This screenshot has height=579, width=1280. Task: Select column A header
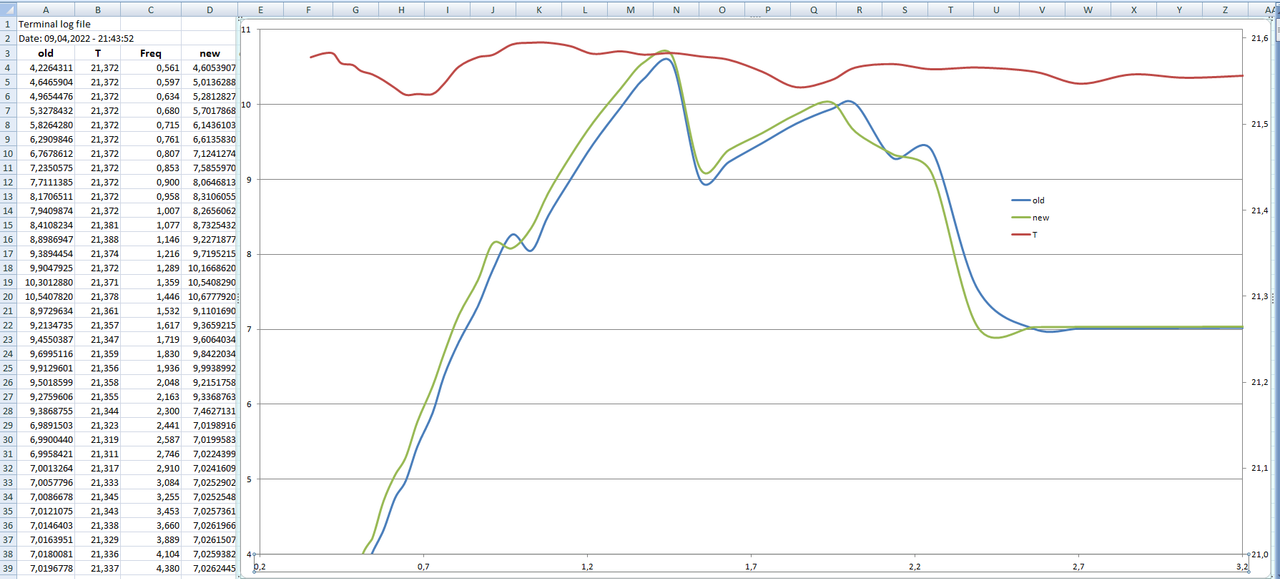coord(45,9)
